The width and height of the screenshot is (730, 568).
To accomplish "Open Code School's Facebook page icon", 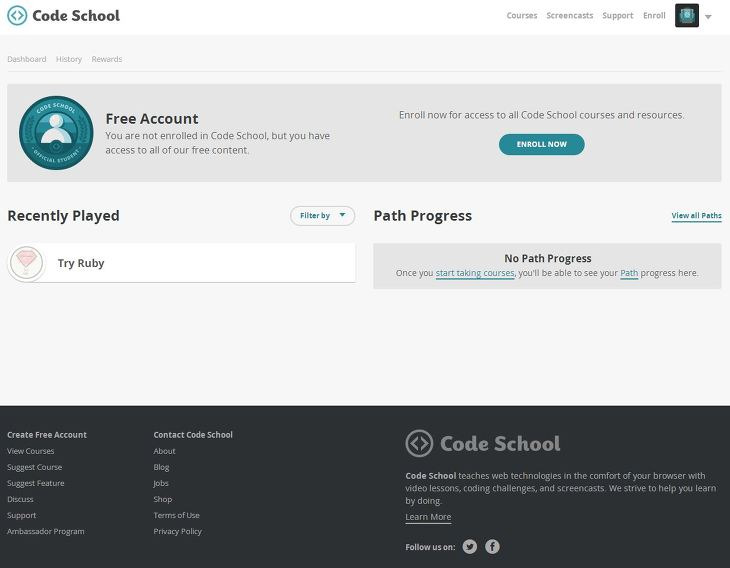I will pos(493,546).
